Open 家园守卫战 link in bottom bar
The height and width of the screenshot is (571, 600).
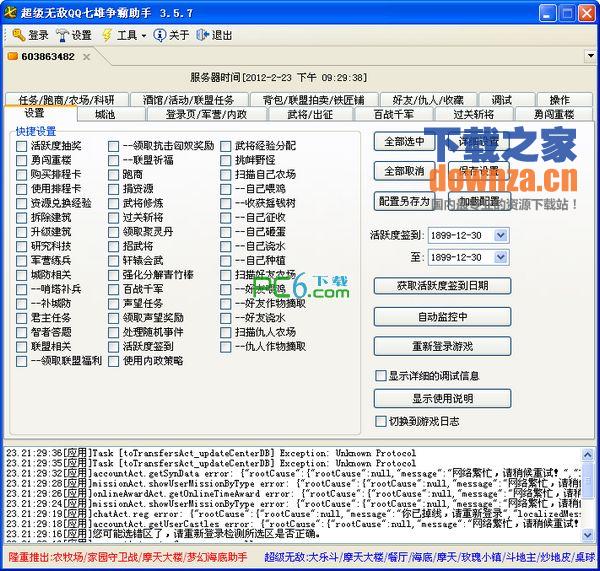tap(112, 557)
